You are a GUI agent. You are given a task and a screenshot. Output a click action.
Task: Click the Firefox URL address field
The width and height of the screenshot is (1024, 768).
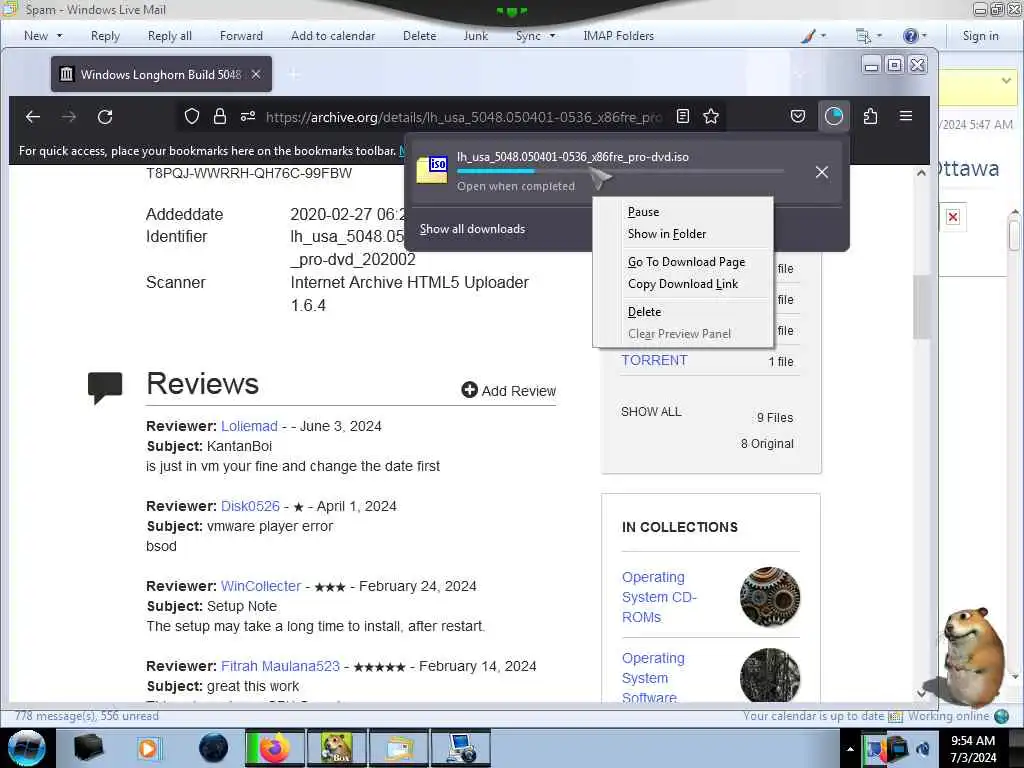(464, 117)
